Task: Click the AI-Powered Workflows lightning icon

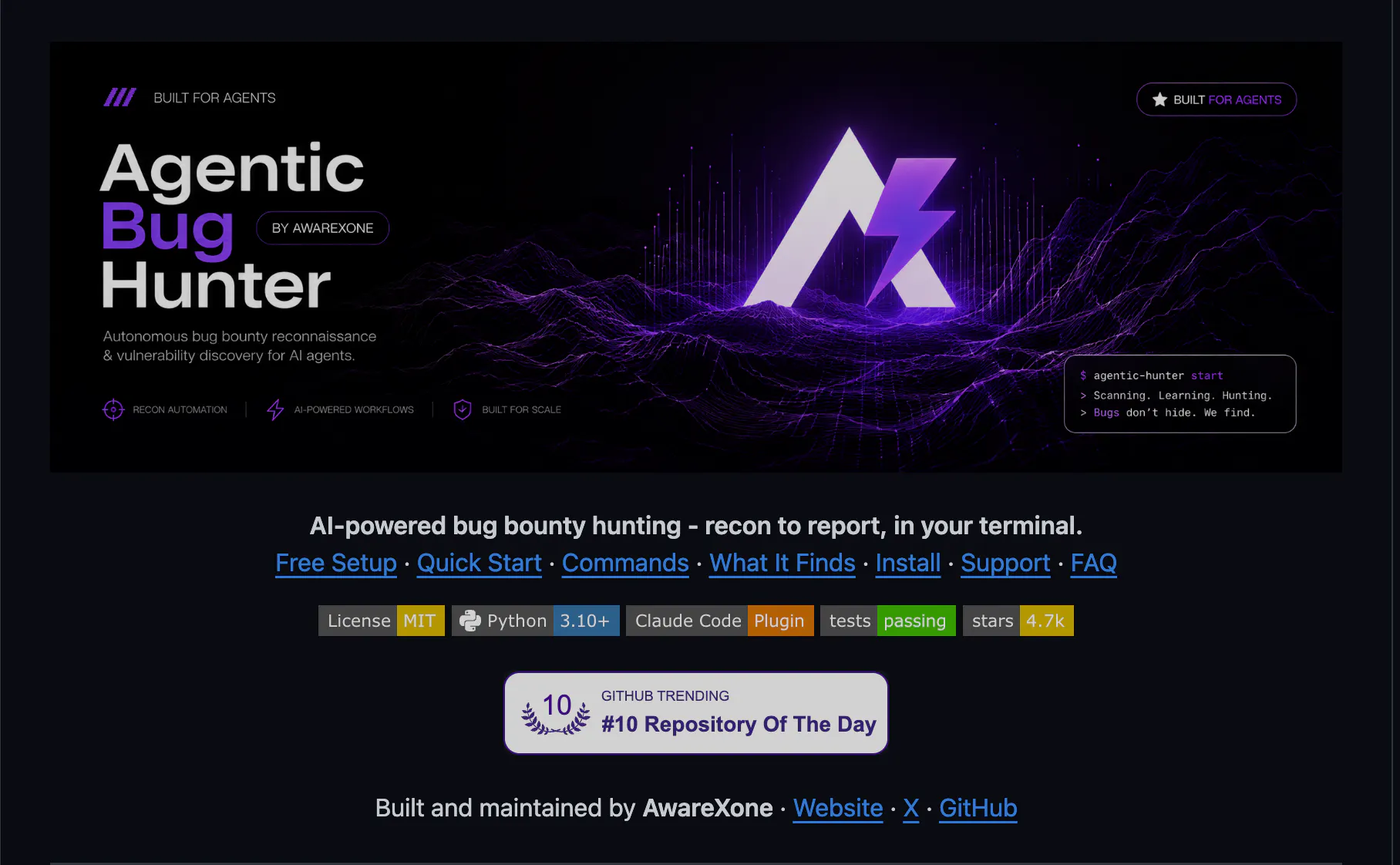Action: [275, 409]
